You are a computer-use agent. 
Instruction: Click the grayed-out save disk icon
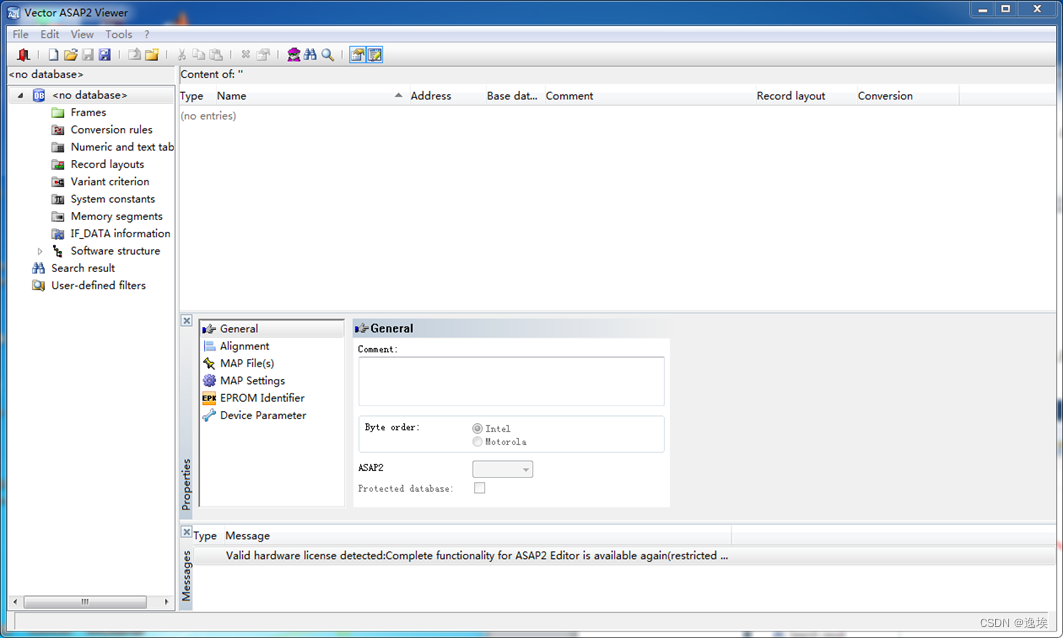click(87, 55)
